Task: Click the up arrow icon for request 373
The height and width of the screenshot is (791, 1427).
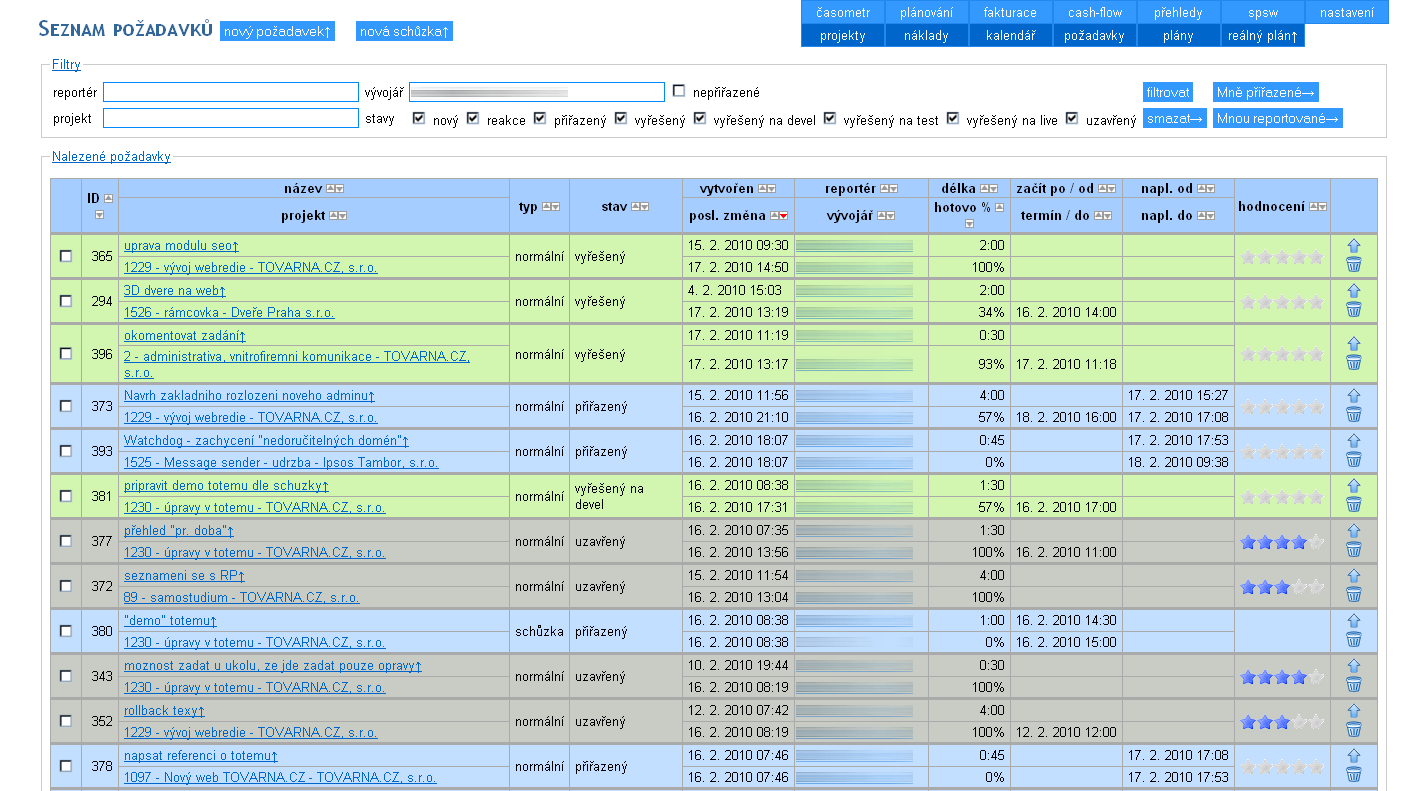Action: click(1354, 396)
